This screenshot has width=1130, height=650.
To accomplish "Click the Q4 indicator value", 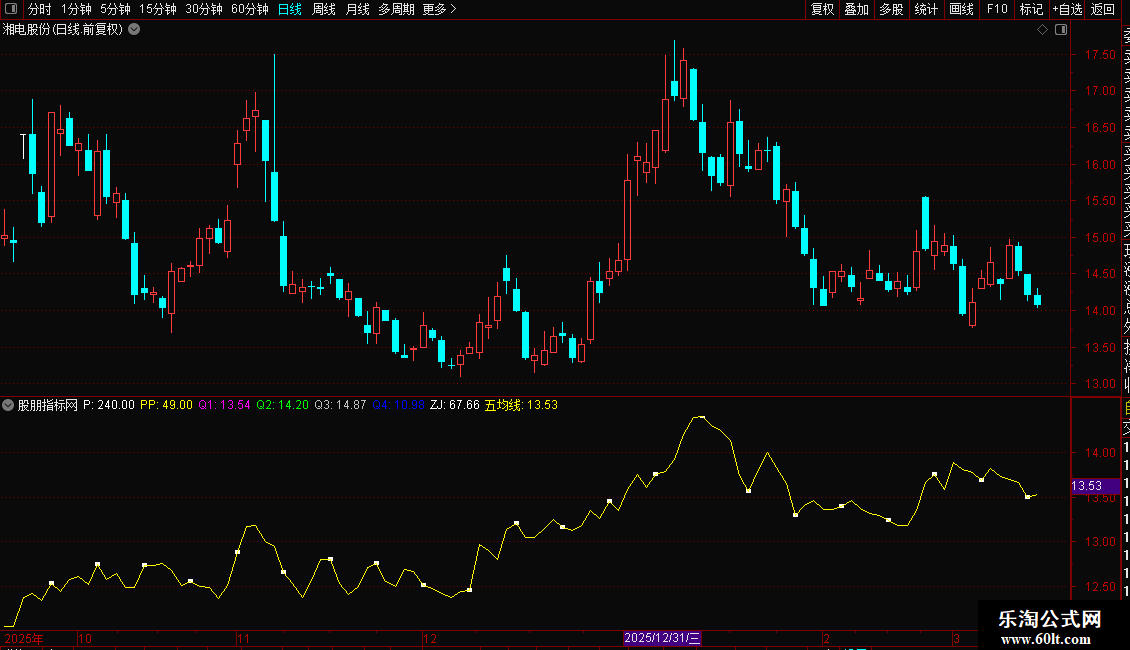I will (399, 405).
